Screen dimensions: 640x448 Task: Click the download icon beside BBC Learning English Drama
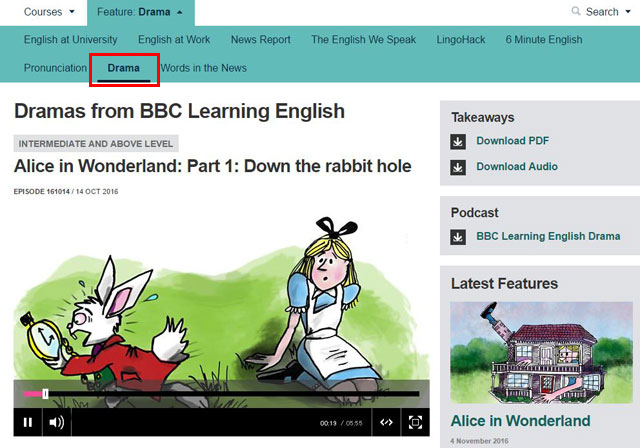(458, 237)
